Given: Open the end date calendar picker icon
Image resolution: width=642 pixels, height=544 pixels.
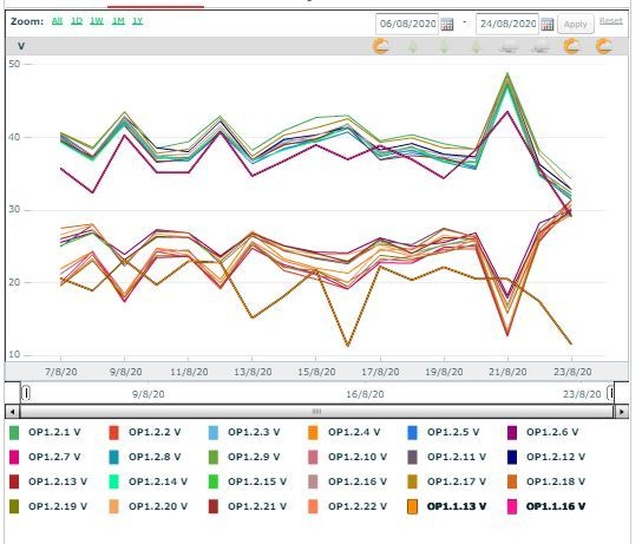Looking at the screenshot, I should click(x=547, y=25).
